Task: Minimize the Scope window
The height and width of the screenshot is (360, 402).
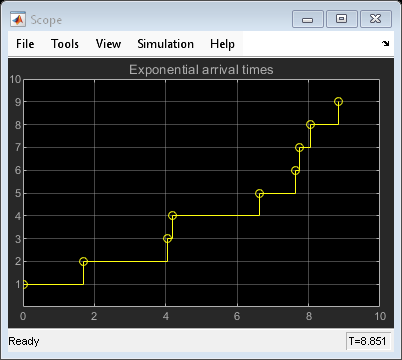Action: (307, 19)
